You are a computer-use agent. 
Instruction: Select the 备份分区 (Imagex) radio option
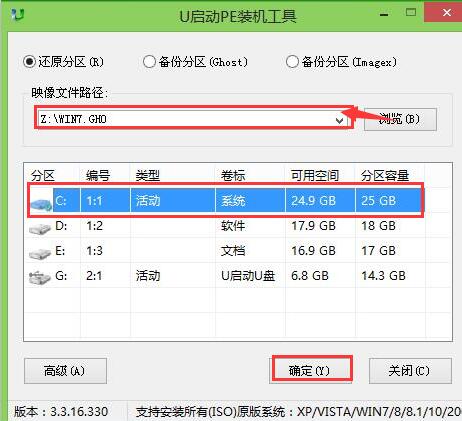(292, 62)
